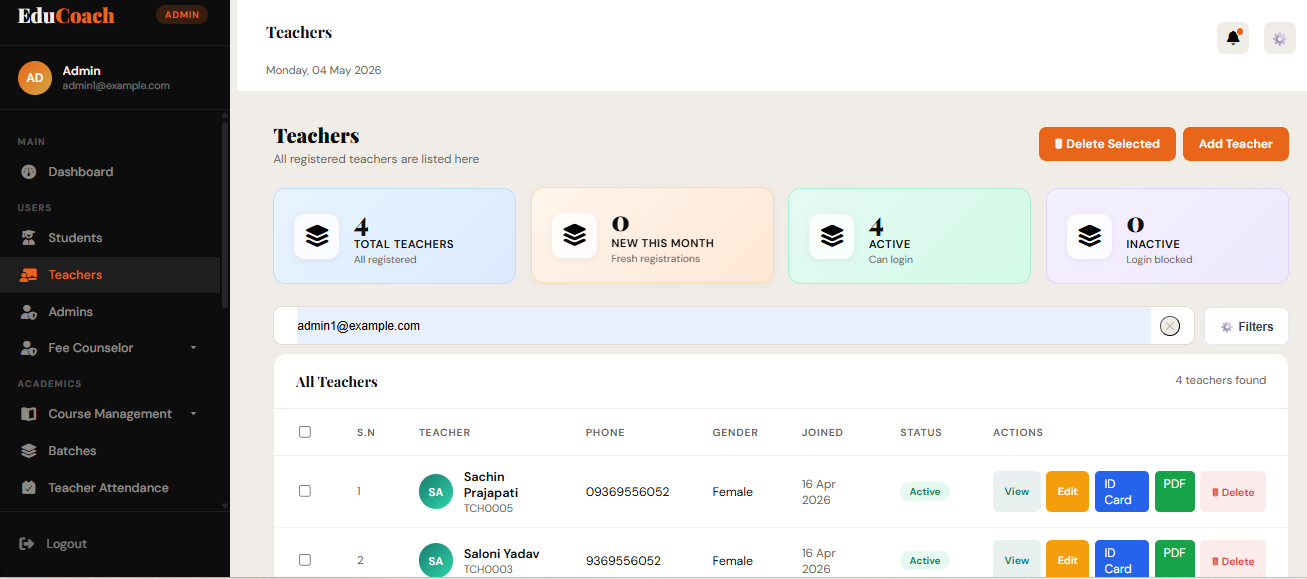Download PDF for Sachin Prajapati
The width and height of the screenshot is (1307, 579).
(x=1175, y=491)
